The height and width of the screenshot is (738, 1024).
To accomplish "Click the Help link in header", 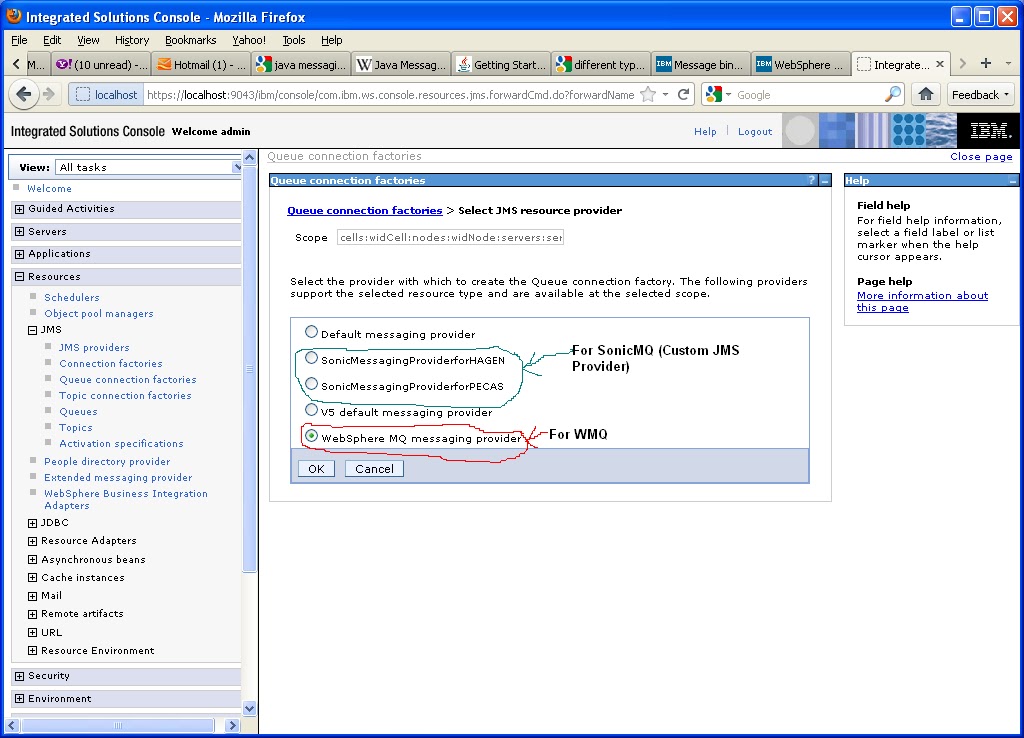I will point(705,131).
